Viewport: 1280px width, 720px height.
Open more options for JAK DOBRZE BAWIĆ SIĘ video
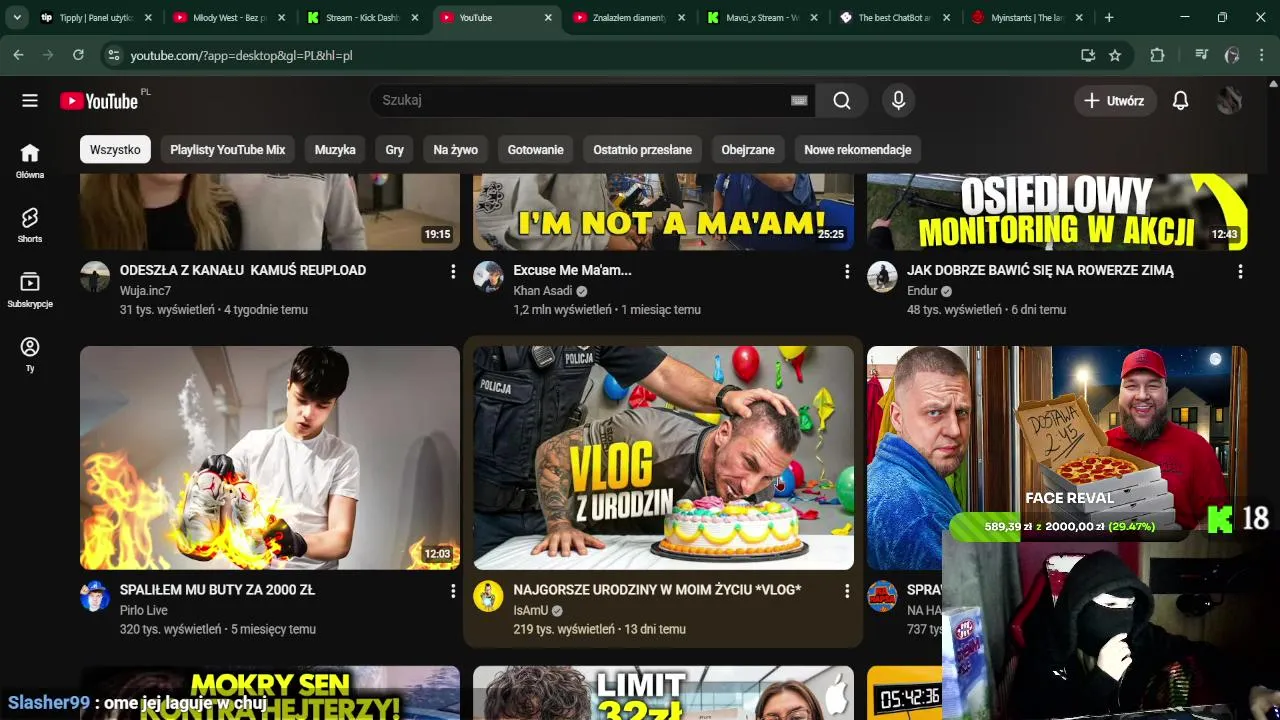click(1240, 271)
